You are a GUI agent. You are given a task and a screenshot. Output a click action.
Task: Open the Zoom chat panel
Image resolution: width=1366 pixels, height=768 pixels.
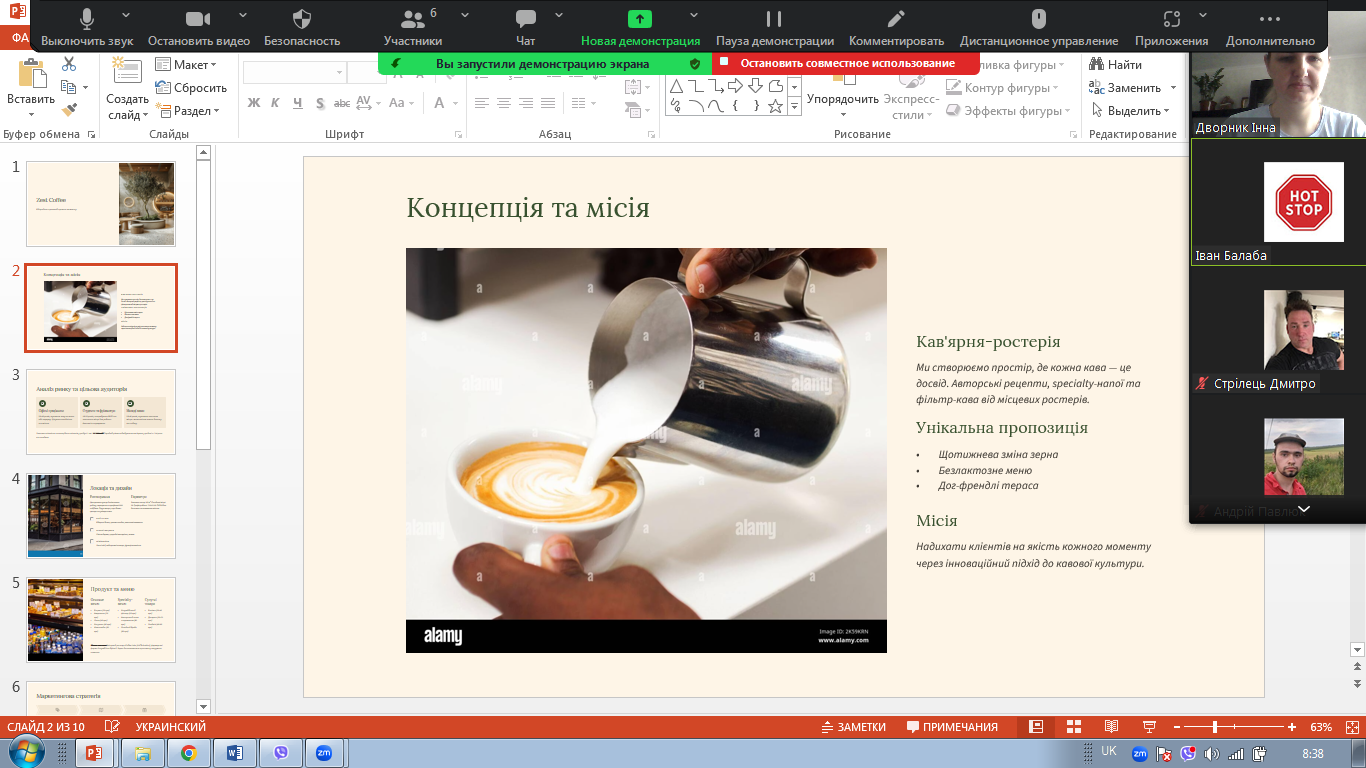coord(525,20)
